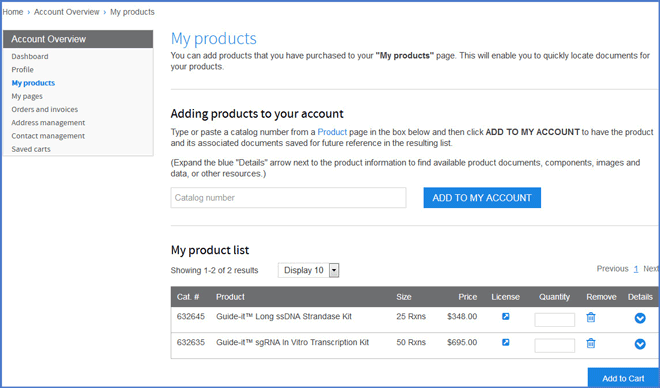Open Orders and invoices in the sidebar
The image size is (660, 388).
tap(45, 109)
